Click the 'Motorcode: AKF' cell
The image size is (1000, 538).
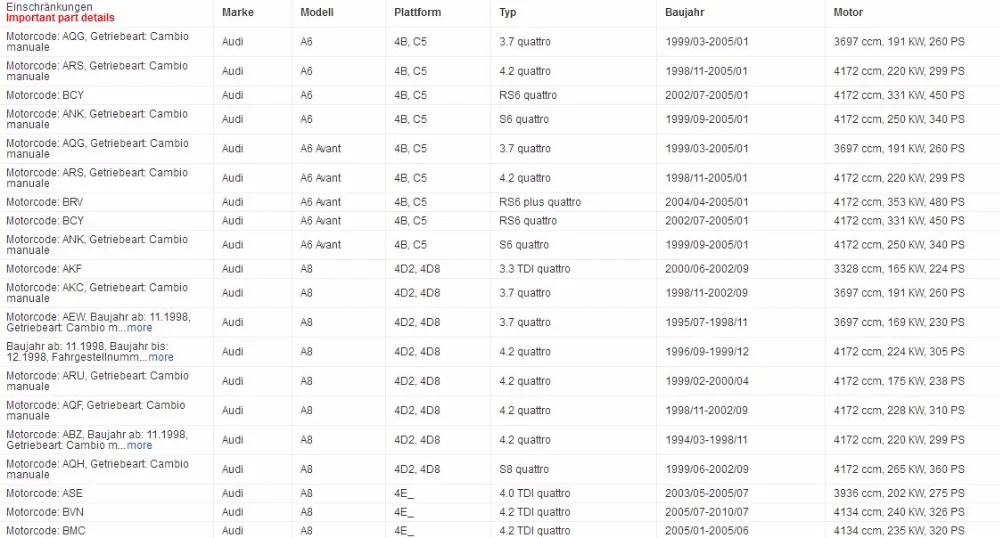pos(44,269)
